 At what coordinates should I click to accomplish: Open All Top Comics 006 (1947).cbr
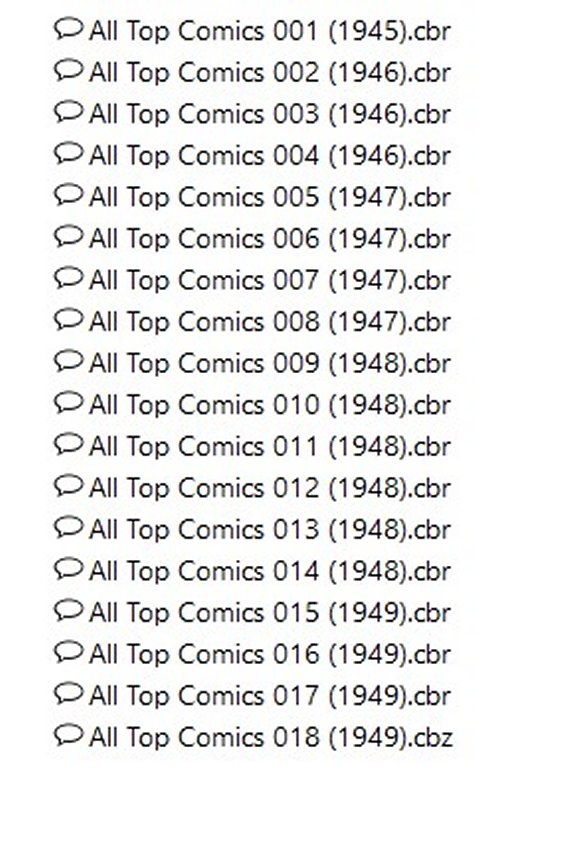click(x=269, y=239)
